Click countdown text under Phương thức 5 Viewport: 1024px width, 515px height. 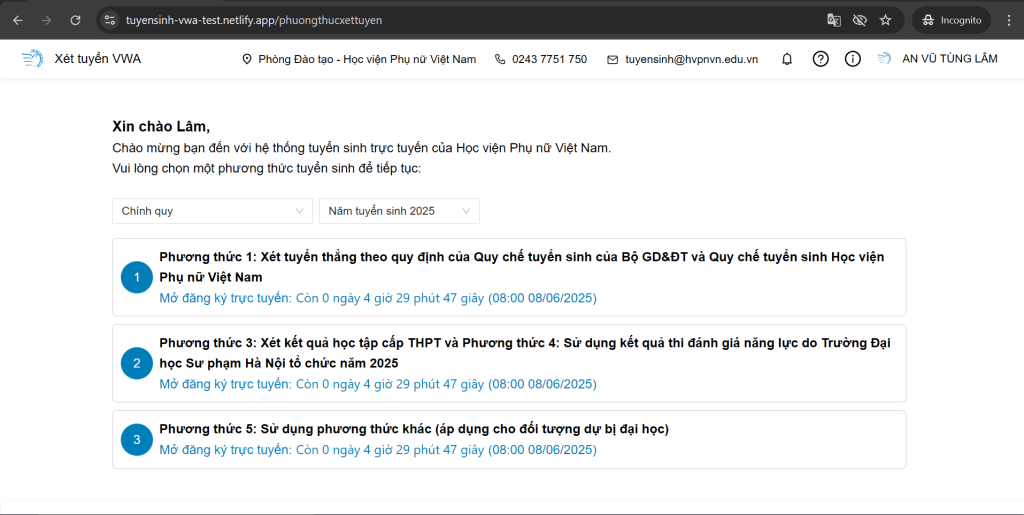(x=378, y=450)
